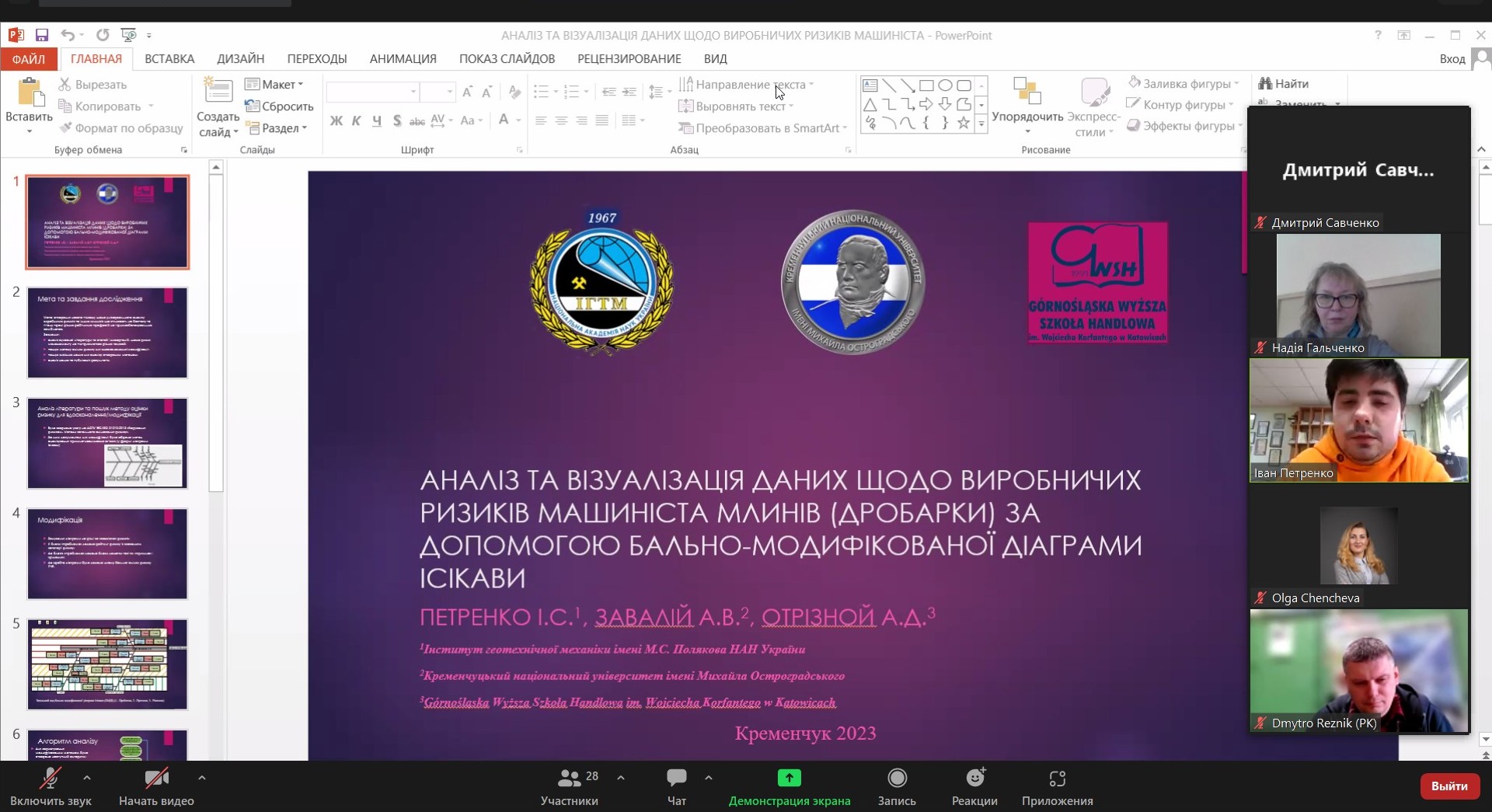Expand audio options caret beside Включить звук
The width and height of the screenshot is (1492, 812).
(x=87, y=777)
